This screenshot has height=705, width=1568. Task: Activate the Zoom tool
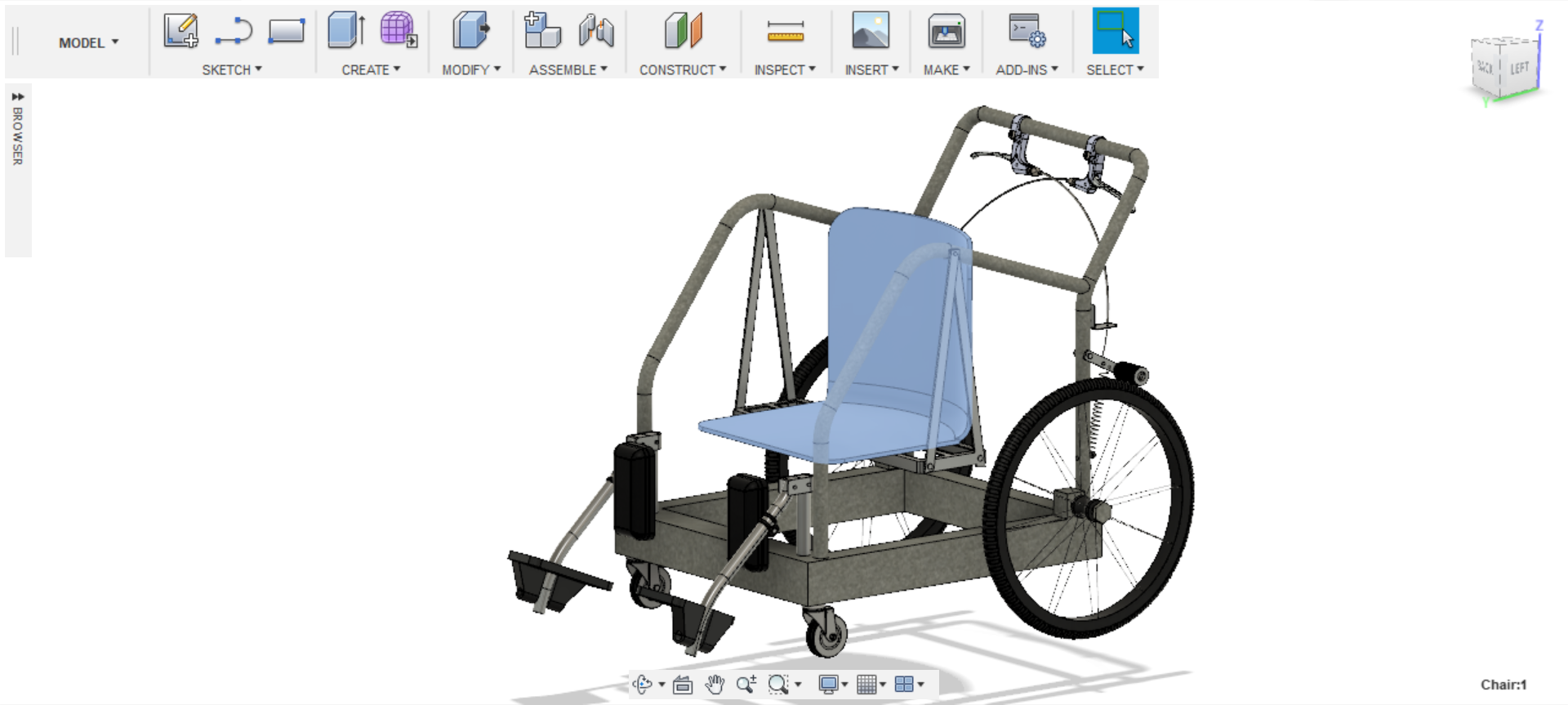746,684
